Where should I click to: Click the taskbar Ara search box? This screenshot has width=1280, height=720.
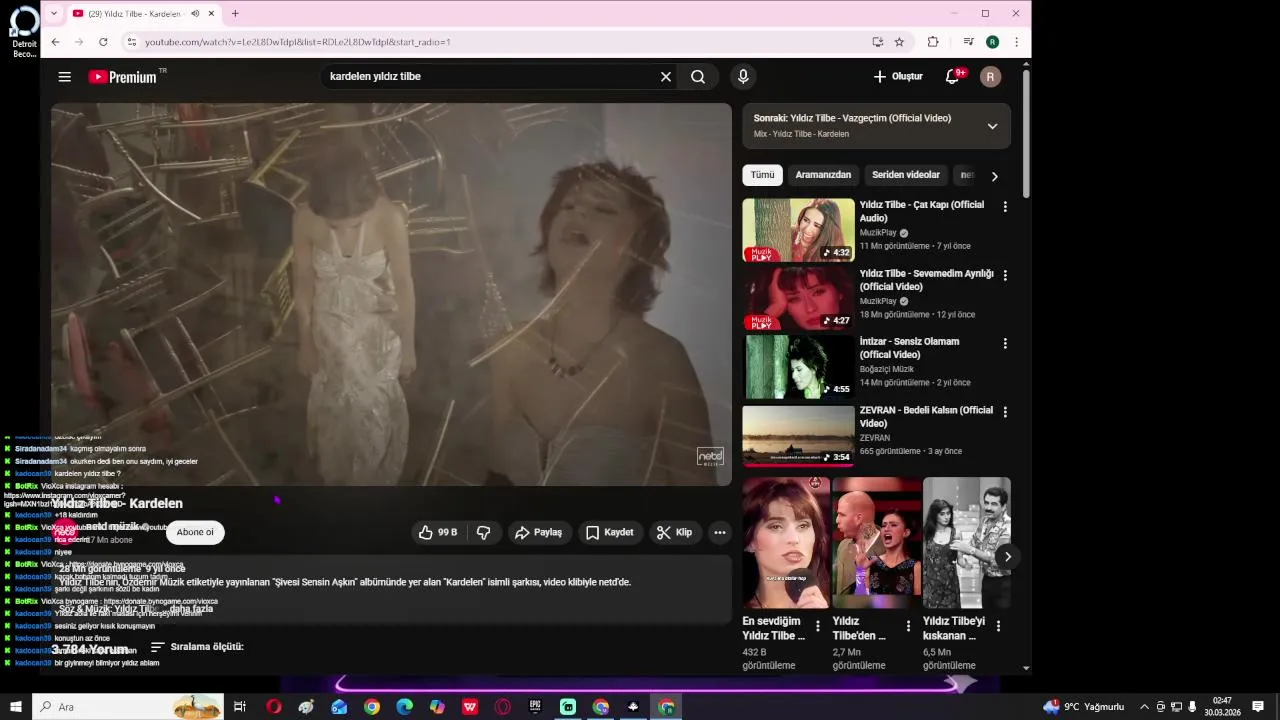128,707
